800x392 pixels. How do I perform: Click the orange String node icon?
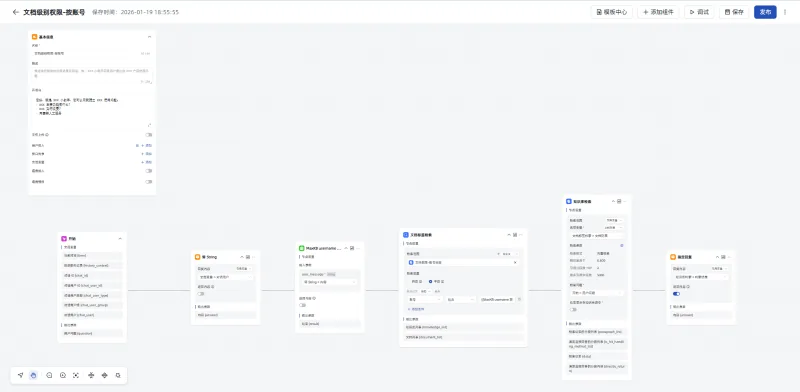click(x=197, y=257)
